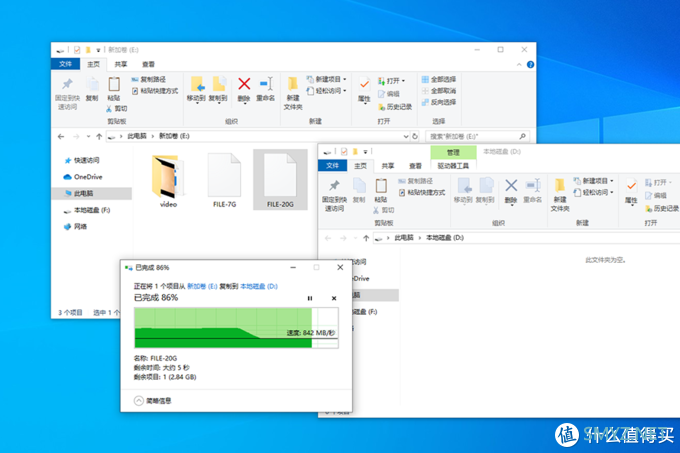Click New folder (新建文件夹) in E: window
The width and height of the screenshot is (680, 453).
[x=293, y=93]
